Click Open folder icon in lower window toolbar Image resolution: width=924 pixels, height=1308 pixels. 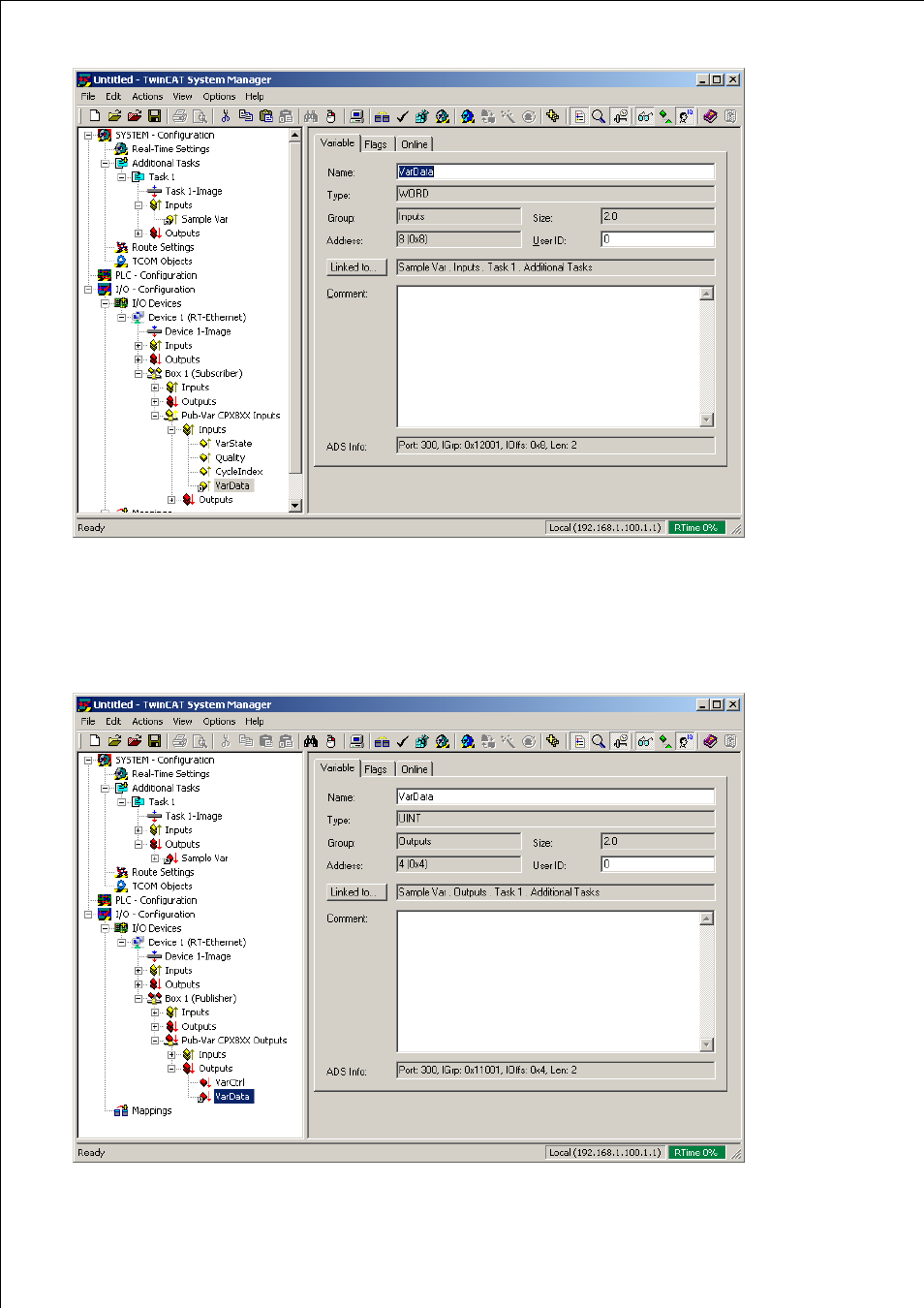[114, 741]
